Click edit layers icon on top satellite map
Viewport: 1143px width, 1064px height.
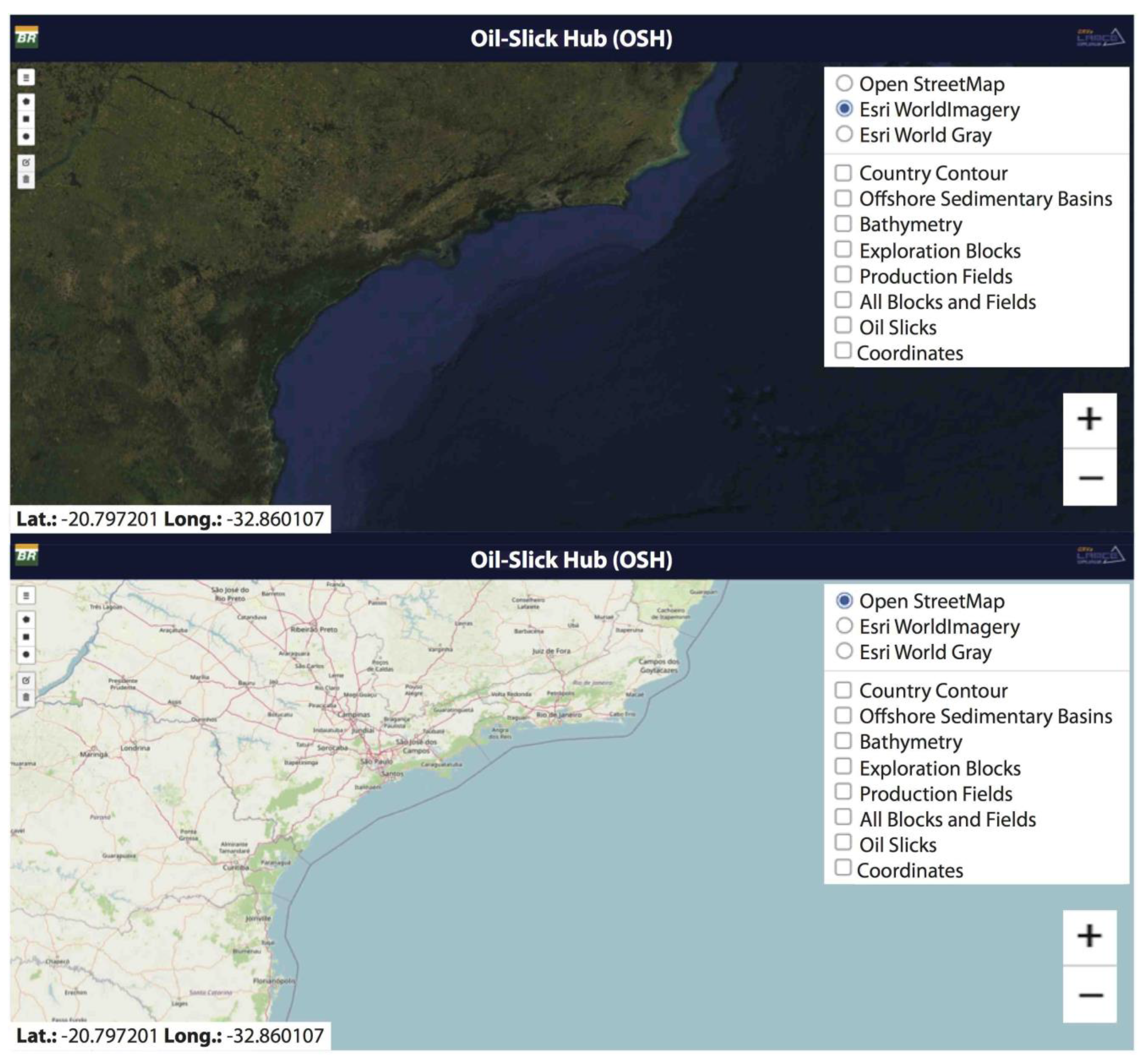[x=26, y=163]
